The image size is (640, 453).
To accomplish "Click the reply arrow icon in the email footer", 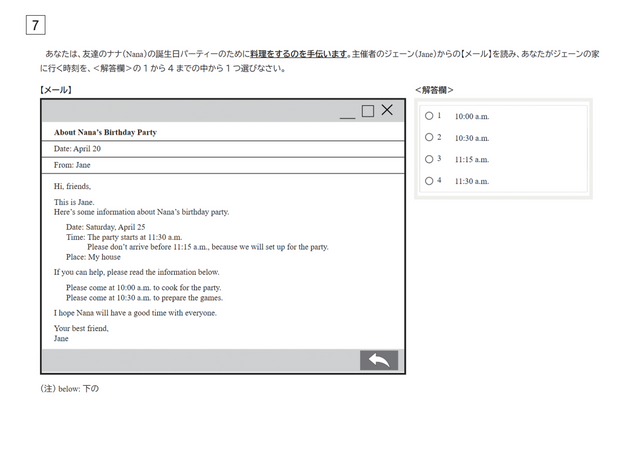I will coord(378,361).
